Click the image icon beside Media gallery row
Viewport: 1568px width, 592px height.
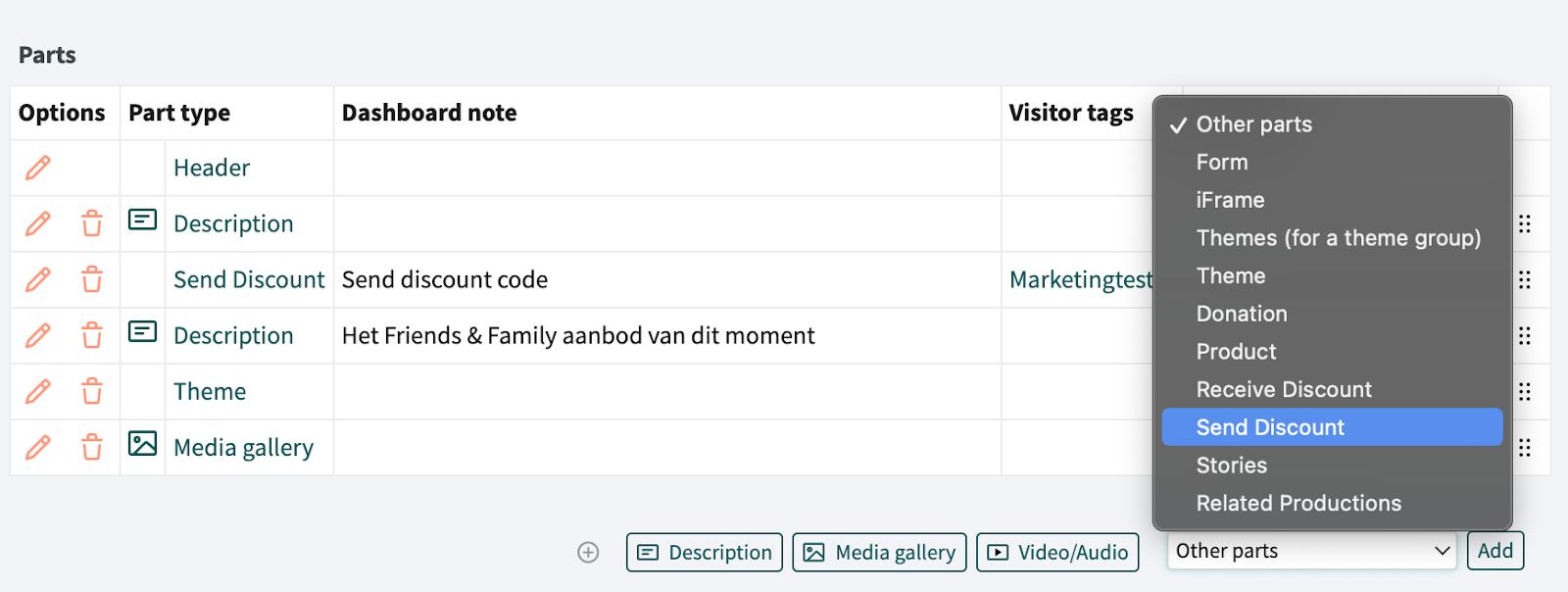coord(142,444)
